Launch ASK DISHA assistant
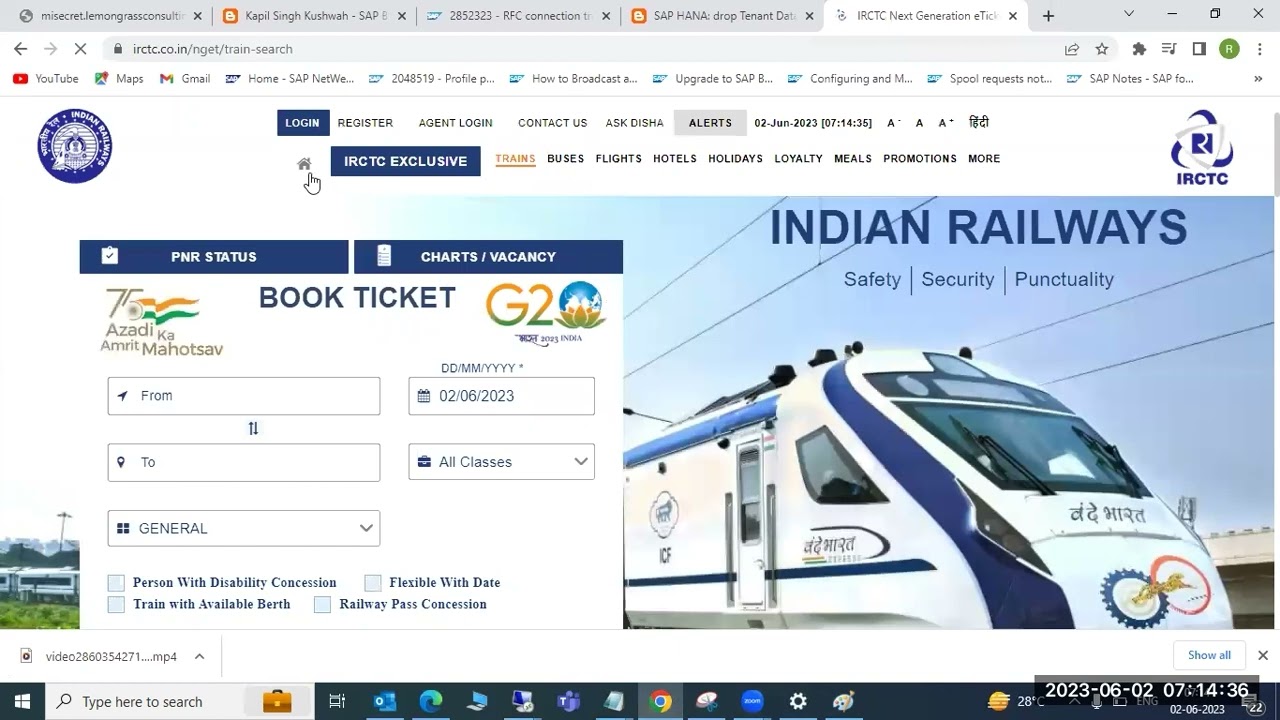1280x720 pixels. pos(634,123)
